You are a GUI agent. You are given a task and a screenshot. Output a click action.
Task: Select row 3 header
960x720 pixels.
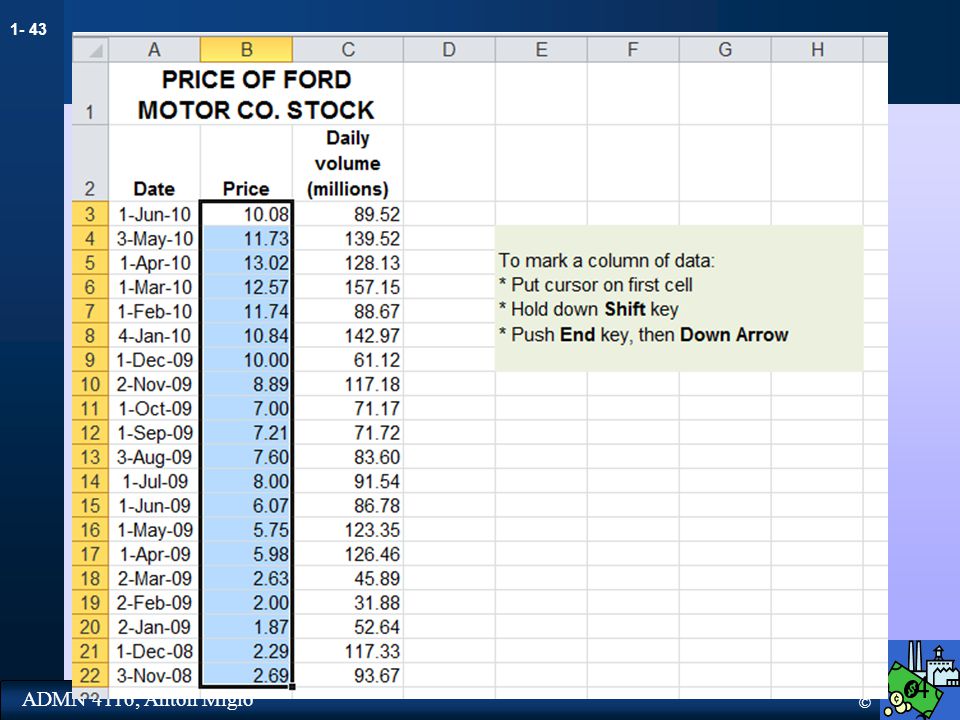click(x=91, y=214)
